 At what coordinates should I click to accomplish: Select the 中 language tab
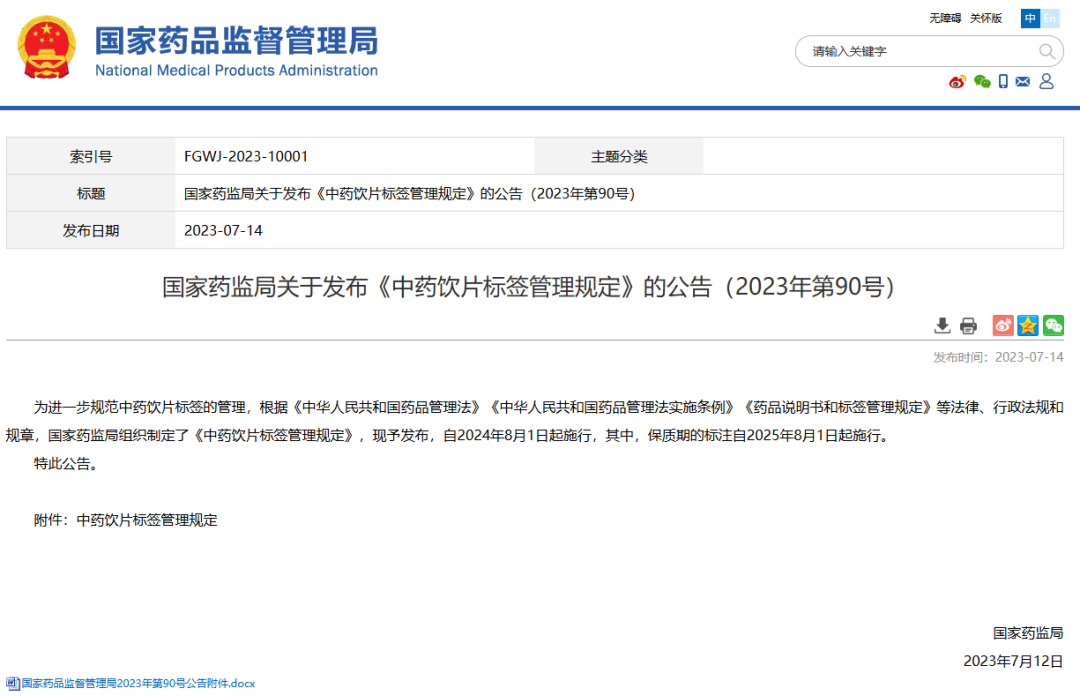[x=1031, y=18]
